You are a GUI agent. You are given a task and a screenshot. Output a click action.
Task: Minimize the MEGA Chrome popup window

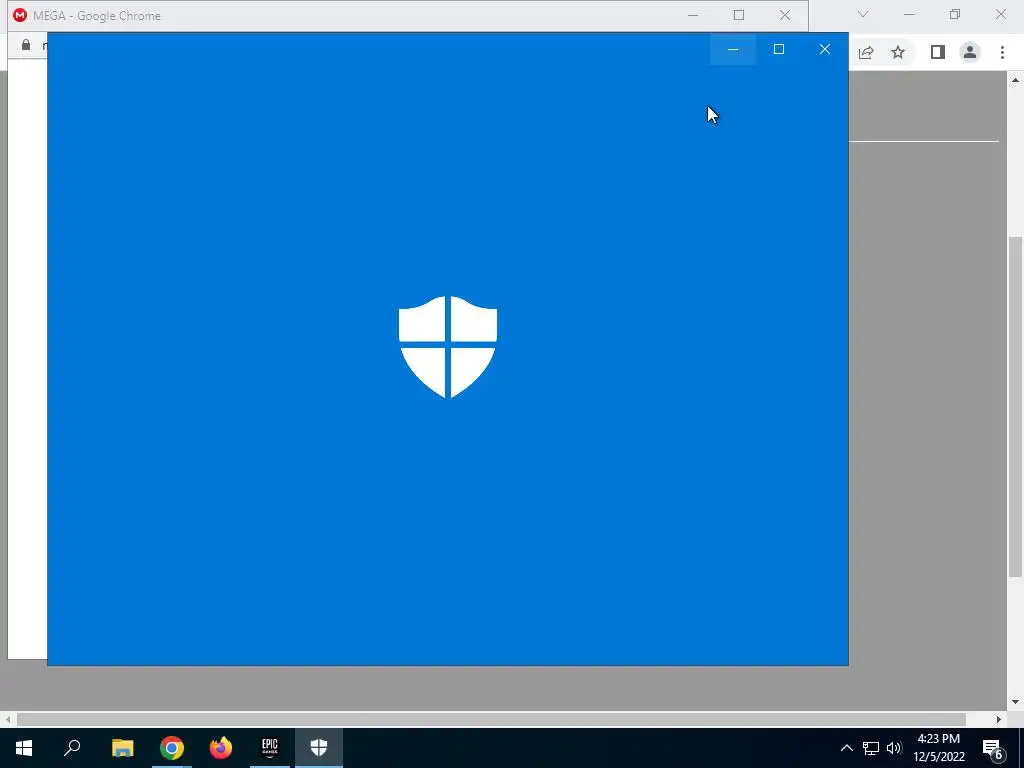[x=693, y=15]
